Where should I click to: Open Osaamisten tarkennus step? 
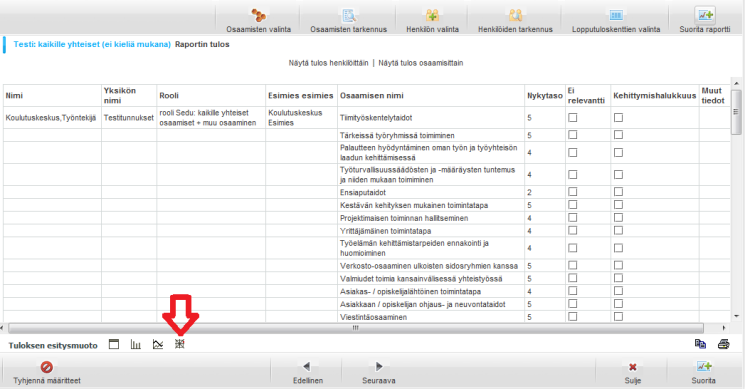tap(348, 20)
